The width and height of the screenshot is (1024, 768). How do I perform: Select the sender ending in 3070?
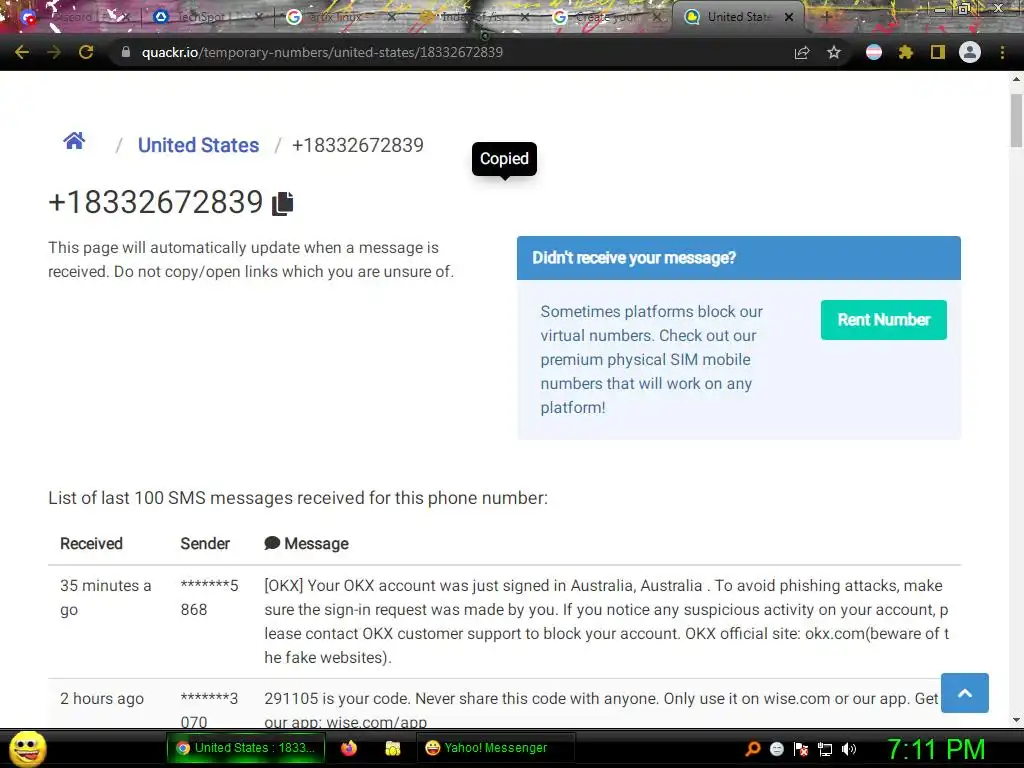210,710
